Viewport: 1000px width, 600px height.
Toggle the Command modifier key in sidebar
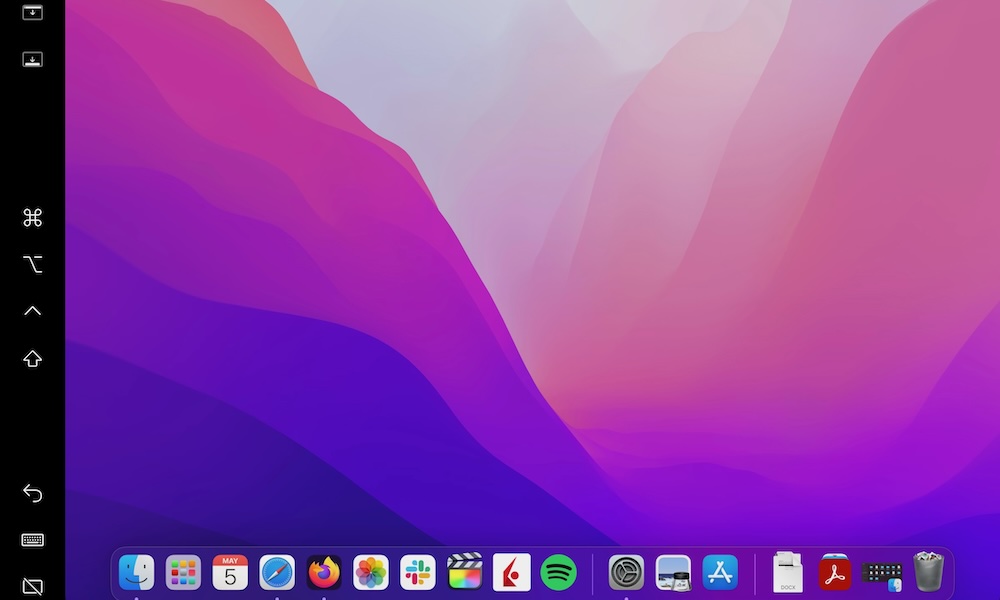32,218
